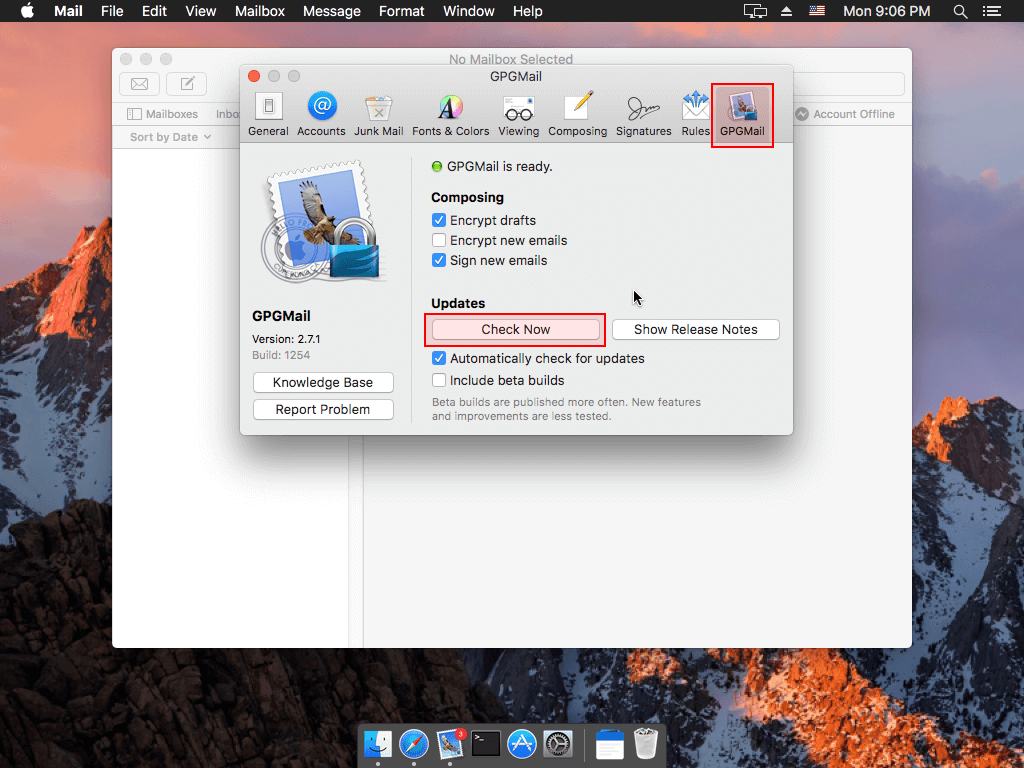Disable the Encrypt drafts checkbox
The height and width of the screenshot is (768, 1024).
(x=438, y=220)
